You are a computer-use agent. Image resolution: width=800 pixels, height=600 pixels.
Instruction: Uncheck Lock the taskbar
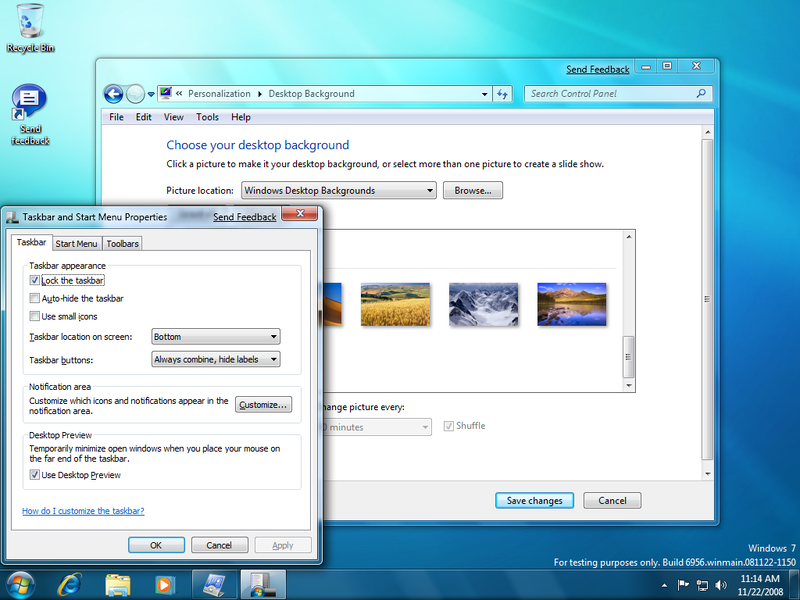tap(36, 280)
